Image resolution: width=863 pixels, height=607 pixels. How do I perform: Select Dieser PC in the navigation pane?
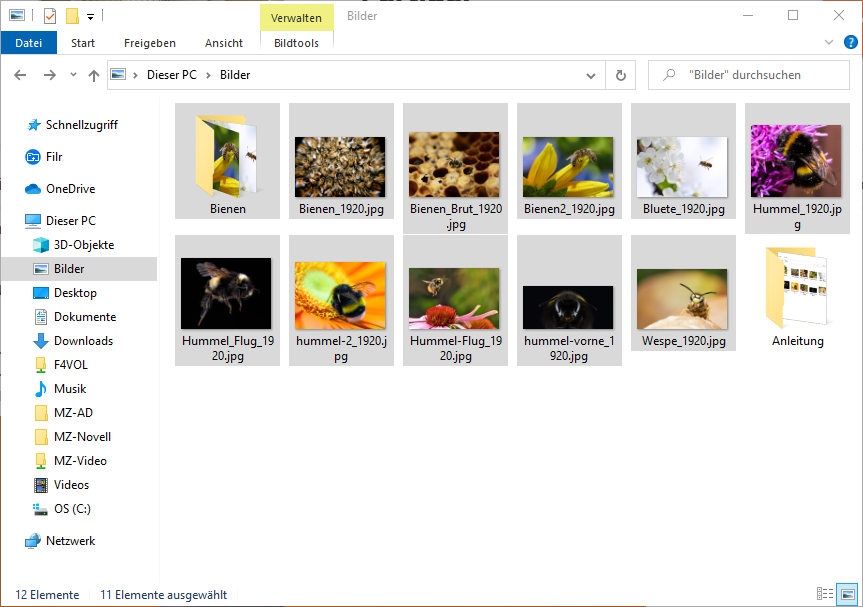pyautogui.click(x=60, y=221)
